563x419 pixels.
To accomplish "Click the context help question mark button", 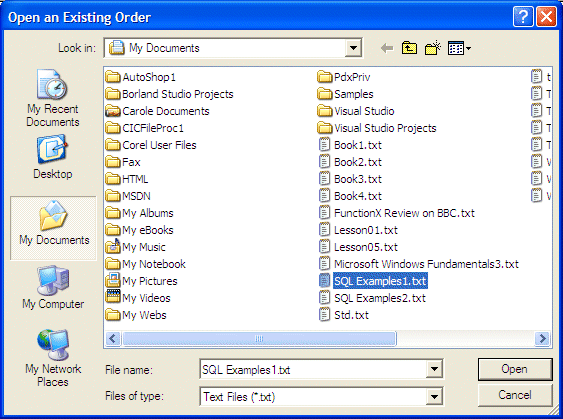I will click(523, 17).
